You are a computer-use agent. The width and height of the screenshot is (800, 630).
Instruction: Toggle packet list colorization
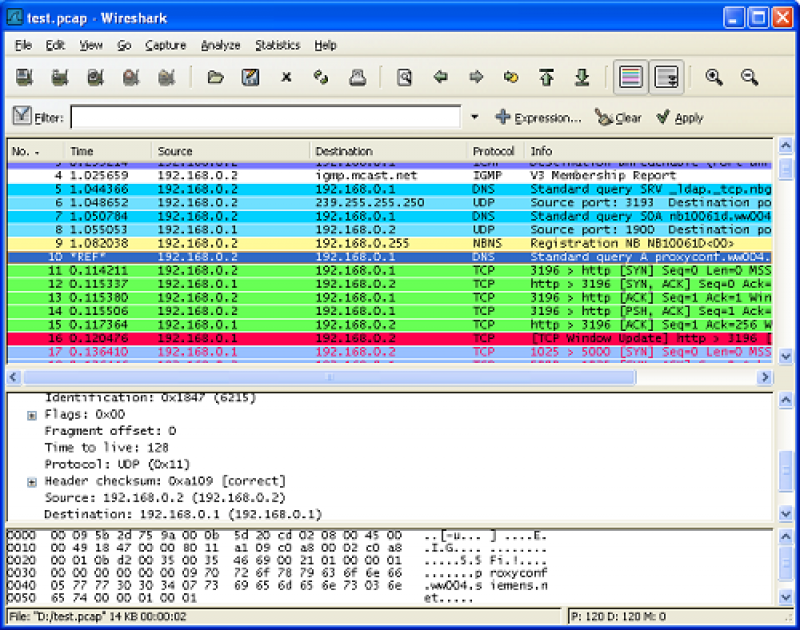pyautogui.click(x=632, y=77)
